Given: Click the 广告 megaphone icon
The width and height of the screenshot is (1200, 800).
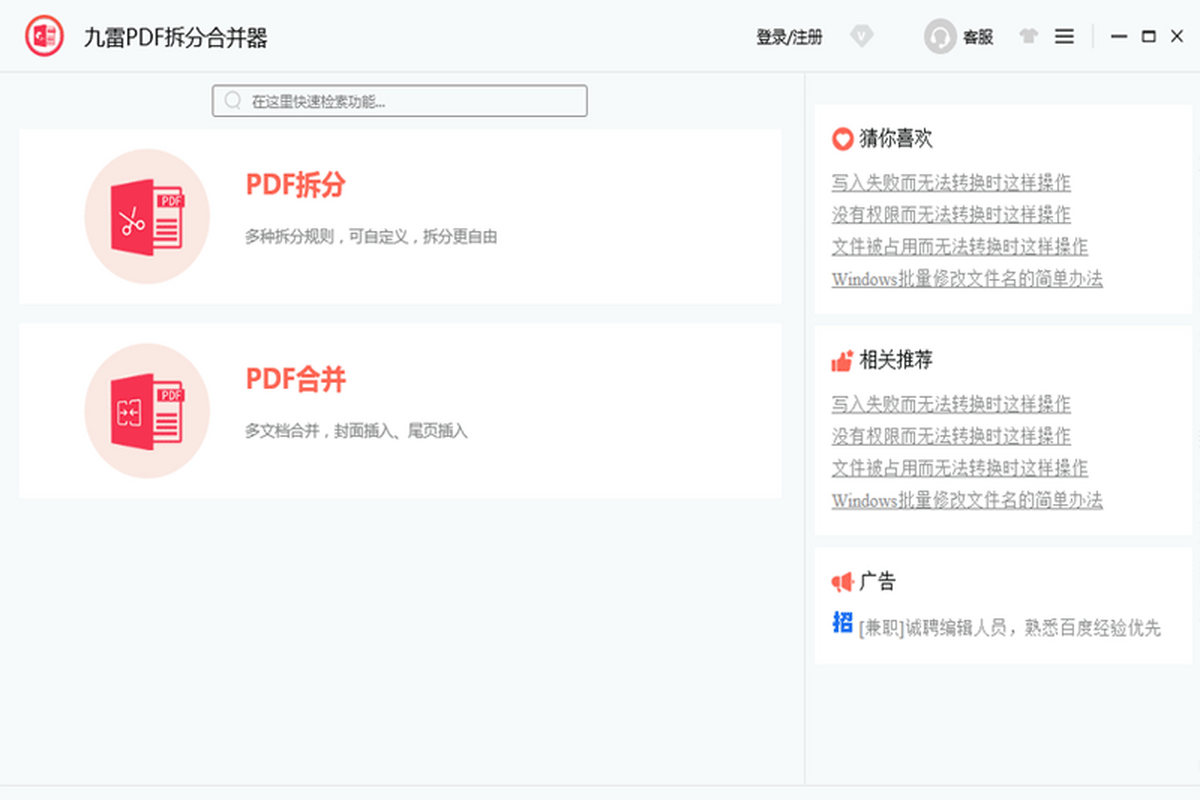Looking at the screenshot, I should (x=841, y=581).
